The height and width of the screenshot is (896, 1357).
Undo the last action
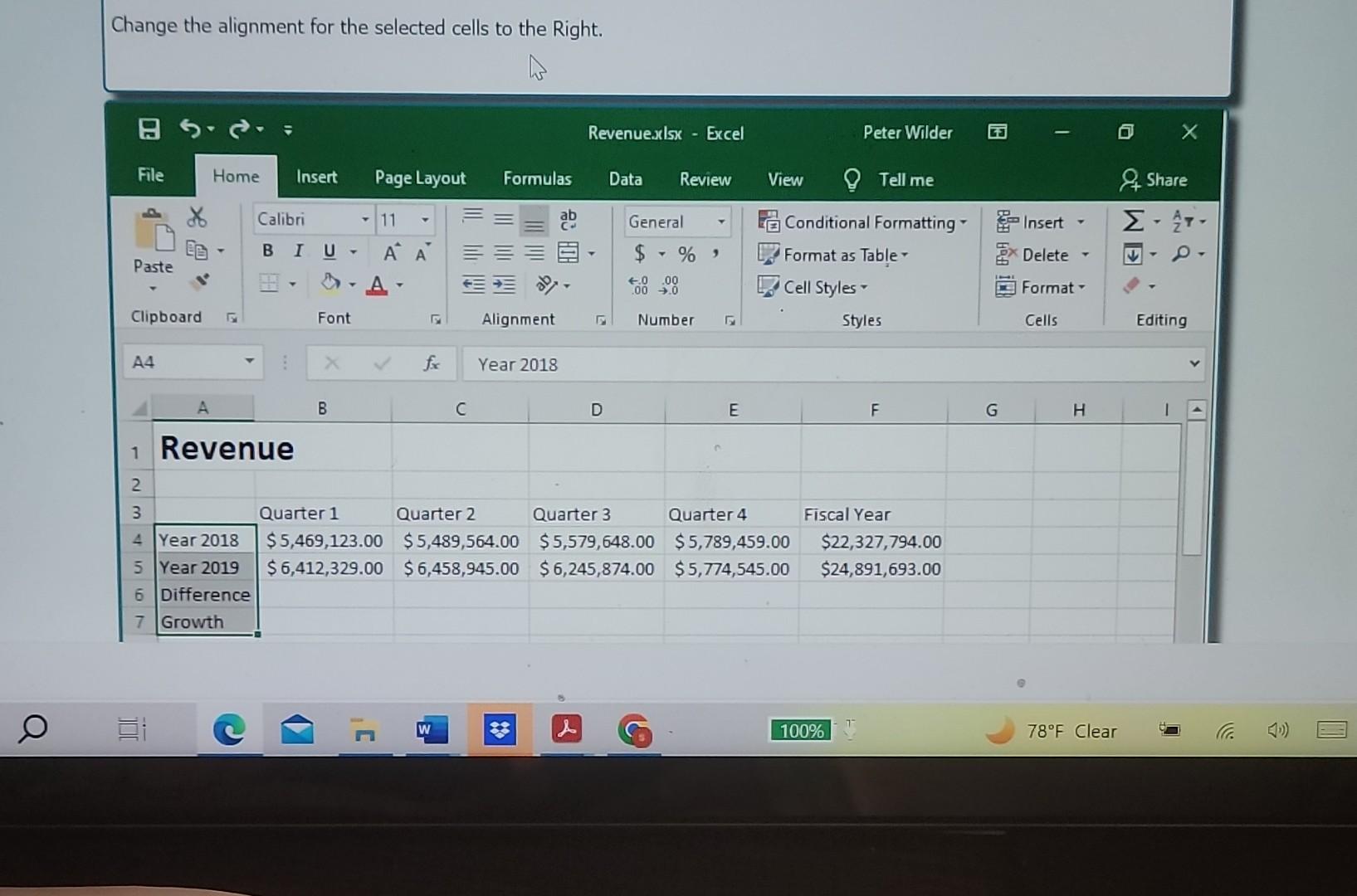click(191, 129)
